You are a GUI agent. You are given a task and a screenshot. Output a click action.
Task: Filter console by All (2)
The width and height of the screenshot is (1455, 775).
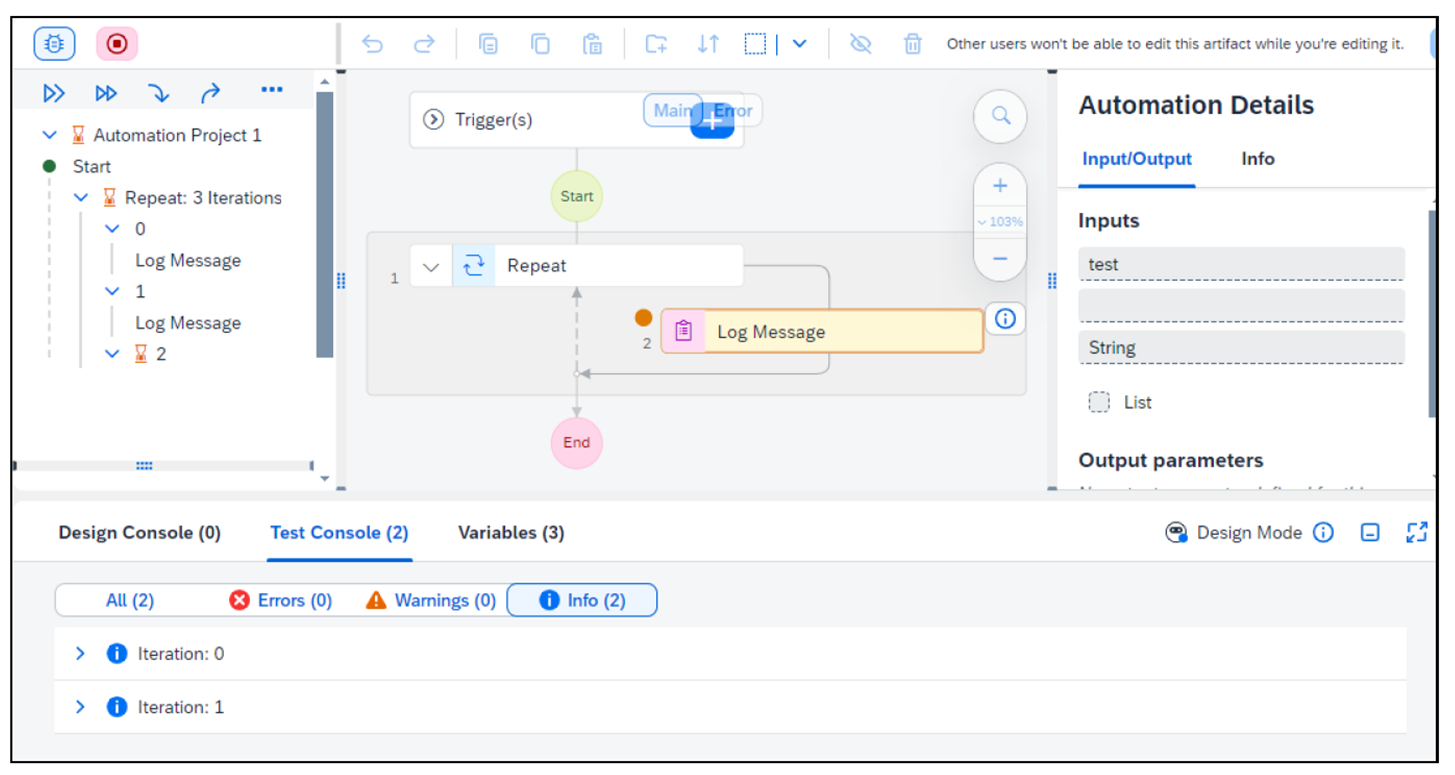(130, 600)
